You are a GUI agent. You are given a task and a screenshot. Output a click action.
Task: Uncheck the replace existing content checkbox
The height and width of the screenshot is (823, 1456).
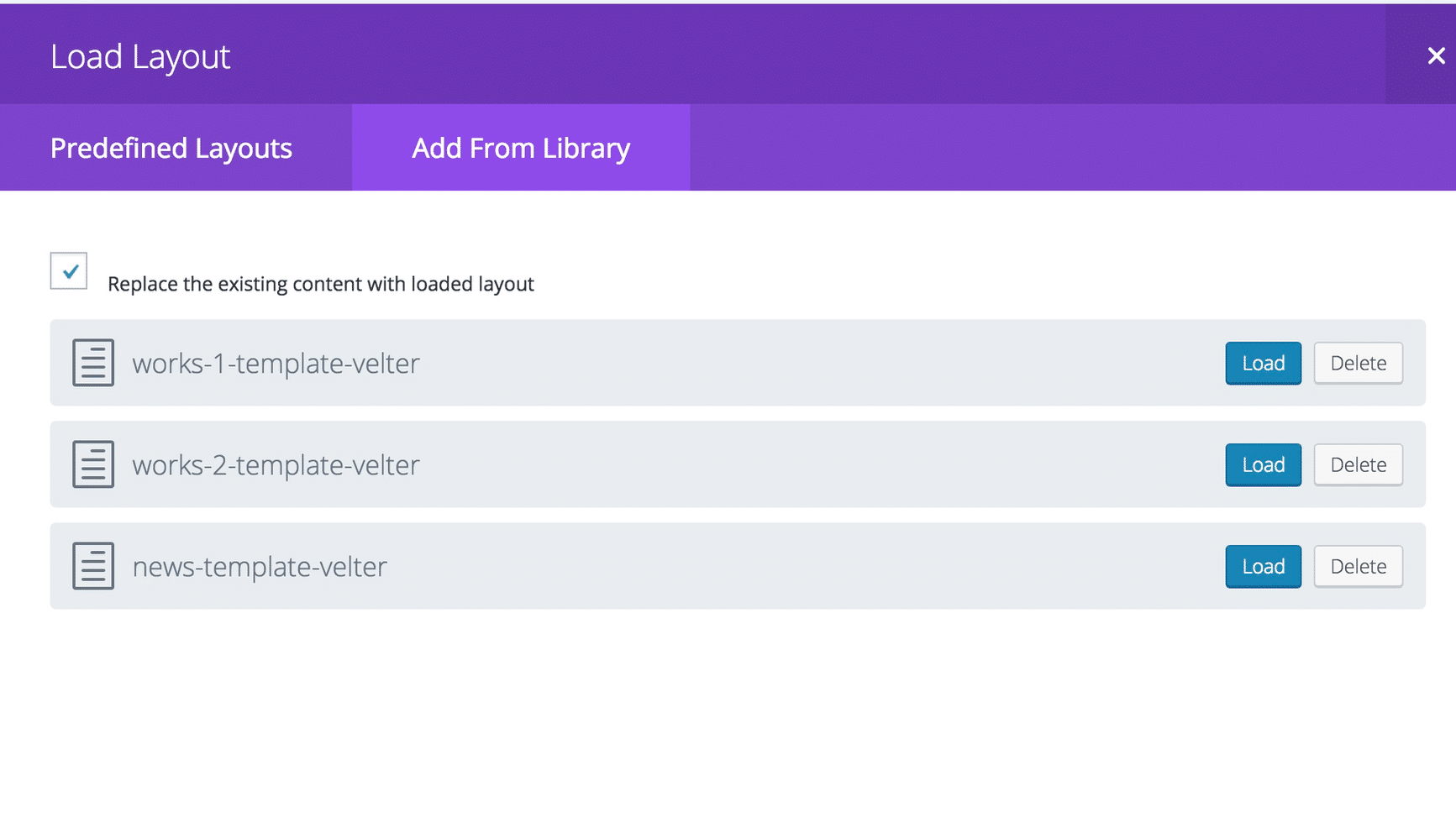click(x=69, y=270)
